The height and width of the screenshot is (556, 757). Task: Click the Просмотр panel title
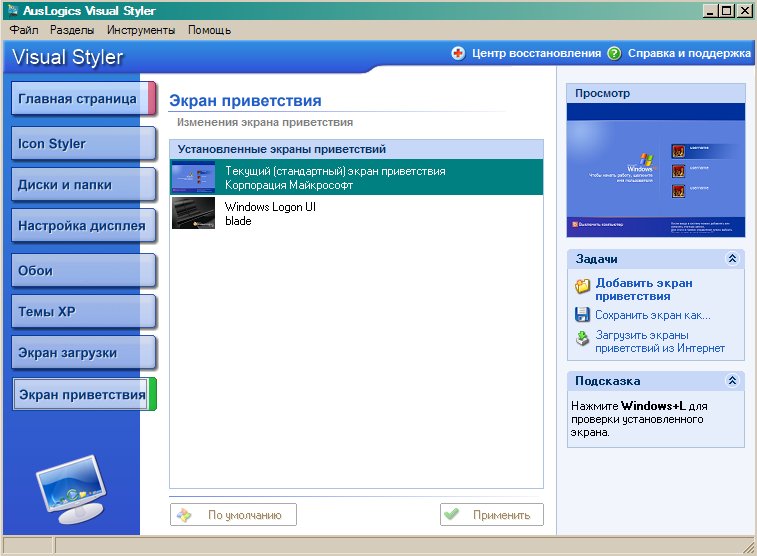click(x=603, y=93)
